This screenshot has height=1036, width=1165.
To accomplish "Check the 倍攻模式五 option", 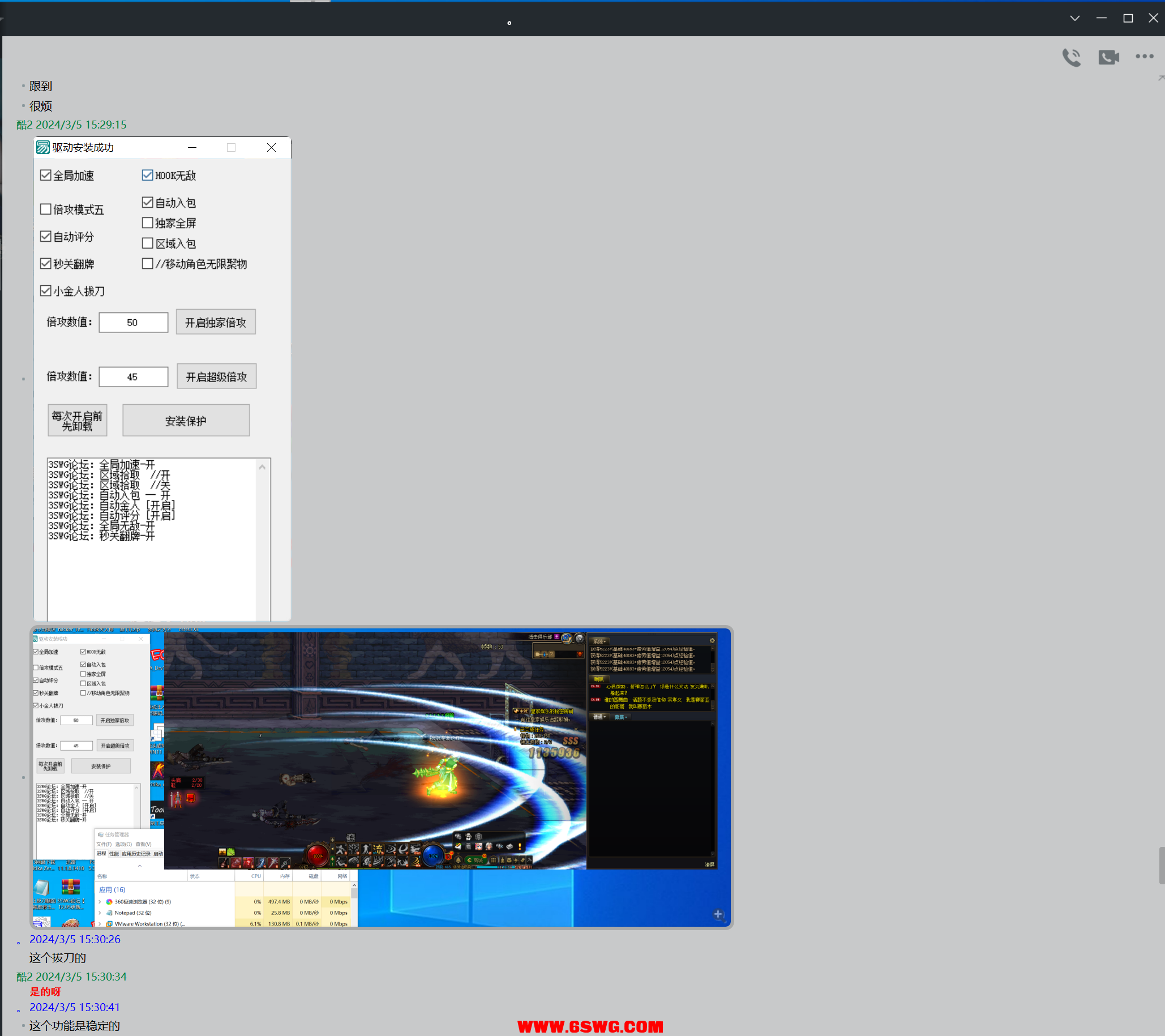I will 46,209.
